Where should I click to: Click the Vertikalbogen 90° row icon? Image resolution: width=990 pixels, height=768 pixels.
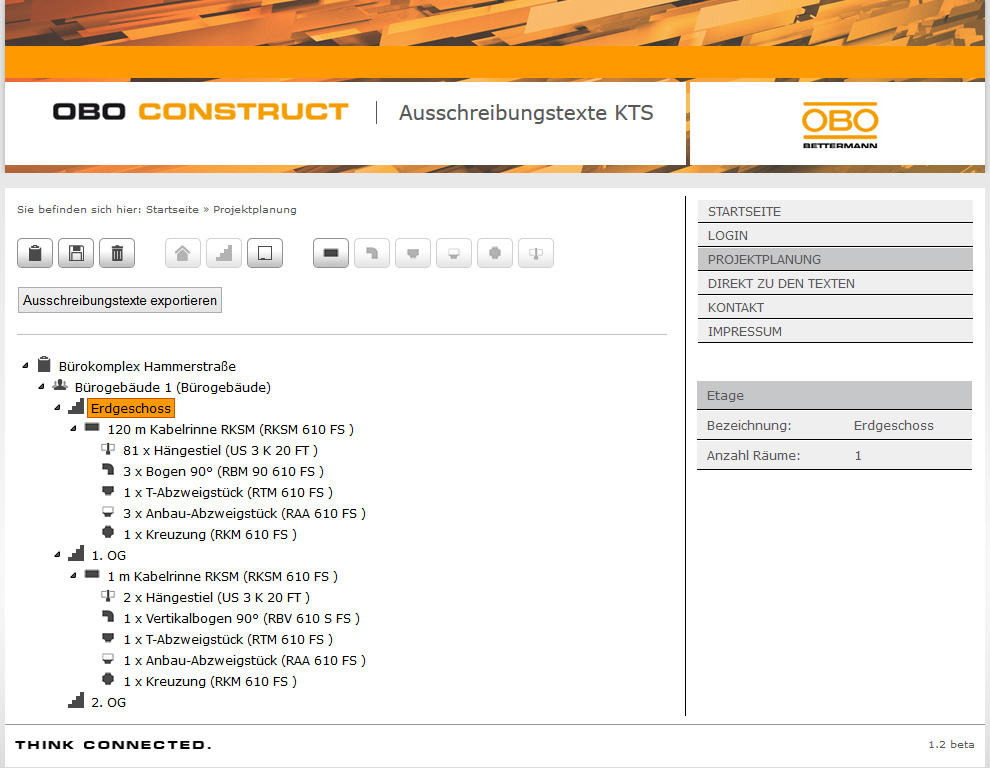(x=108, y=617)
